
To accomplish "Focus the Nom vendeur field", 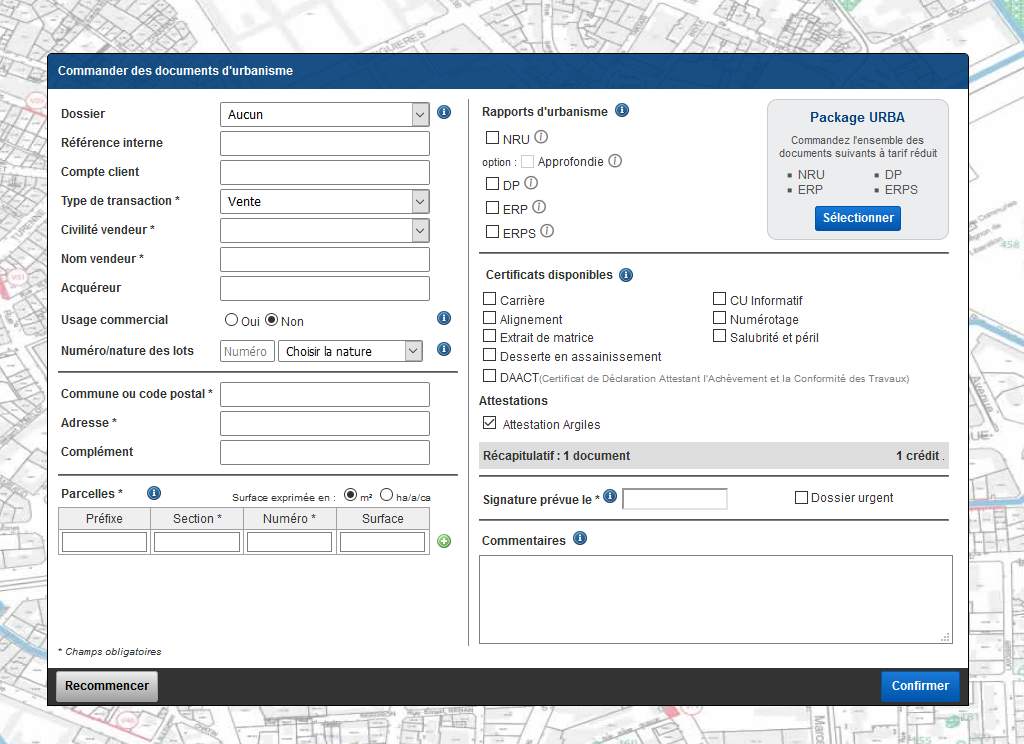I will 325,259.
